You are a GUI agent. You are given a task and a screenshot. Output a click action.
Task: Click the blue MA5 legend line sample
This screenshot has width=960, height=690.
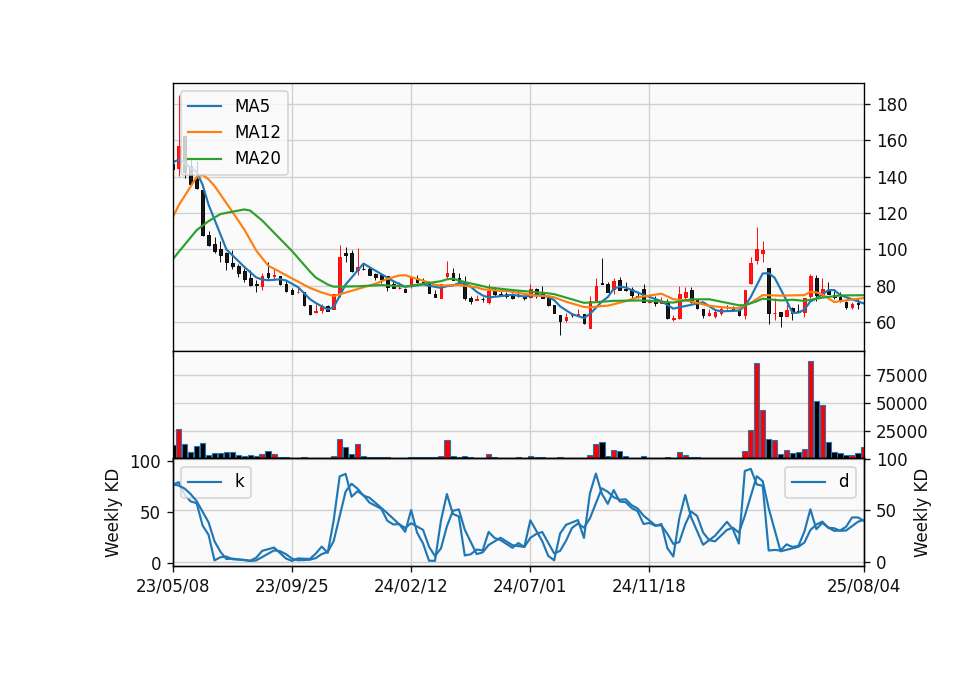pyautogui.click(x=204, y=106)
